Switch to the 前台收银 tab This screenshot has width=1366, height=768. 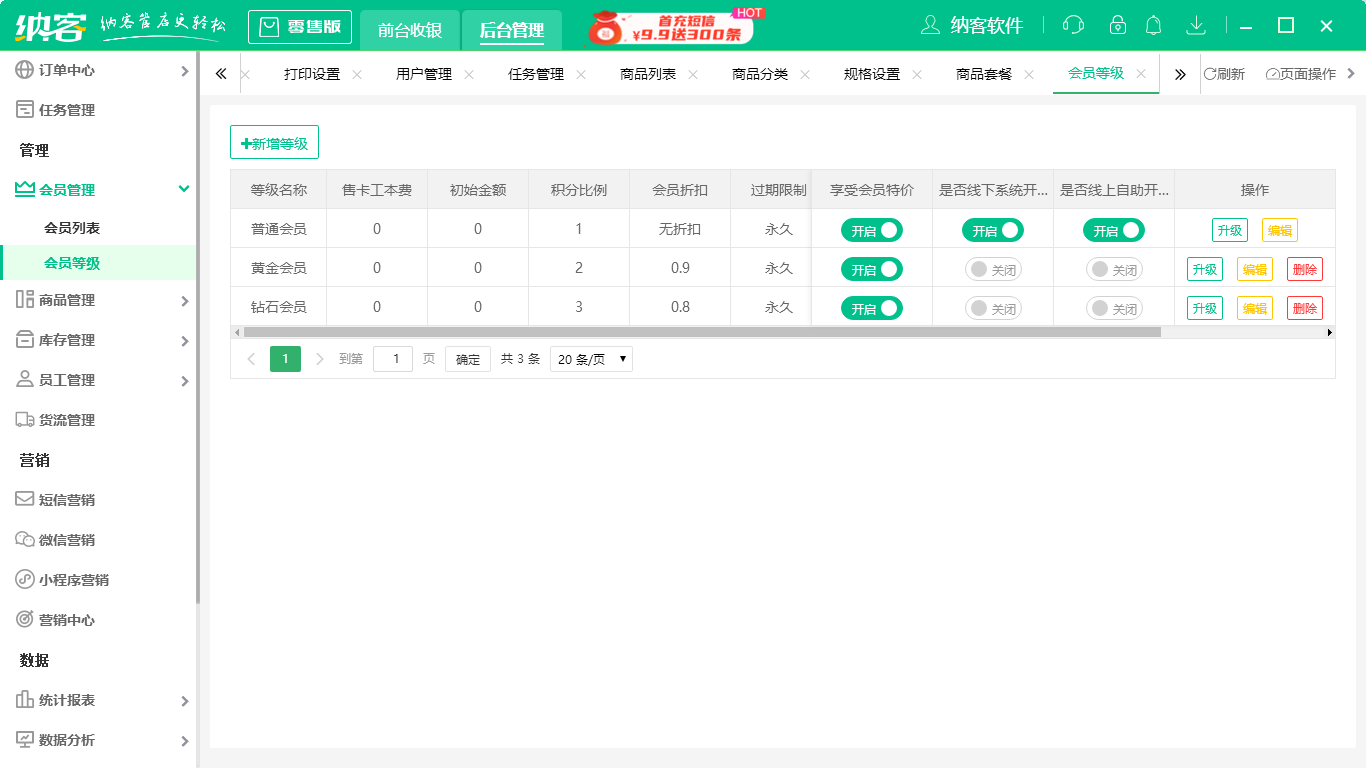click(410, 30)
